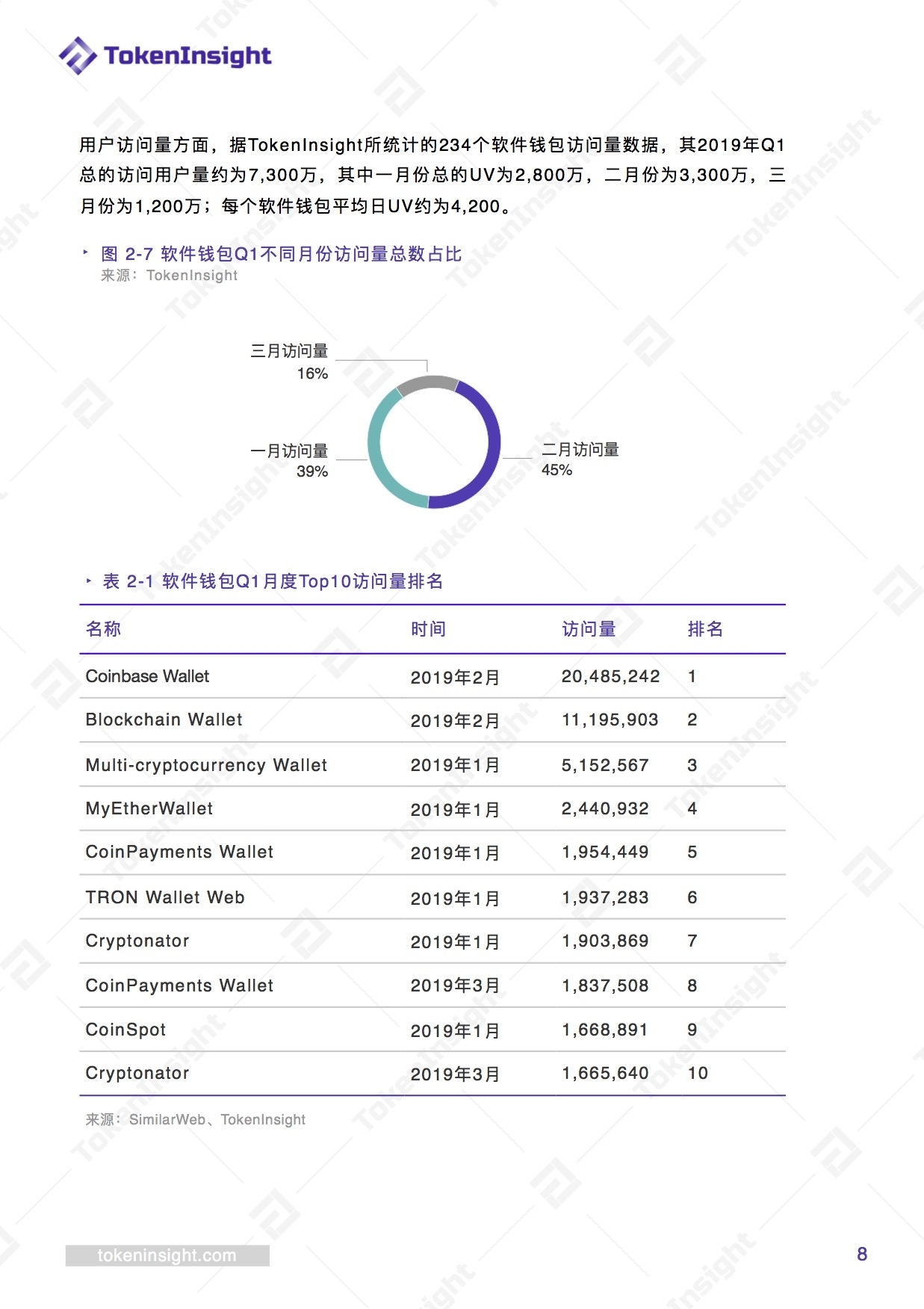This screenshot has width=924, height=1309.
Task: Click the rank '10' cell in last row
Action: 698,1073
